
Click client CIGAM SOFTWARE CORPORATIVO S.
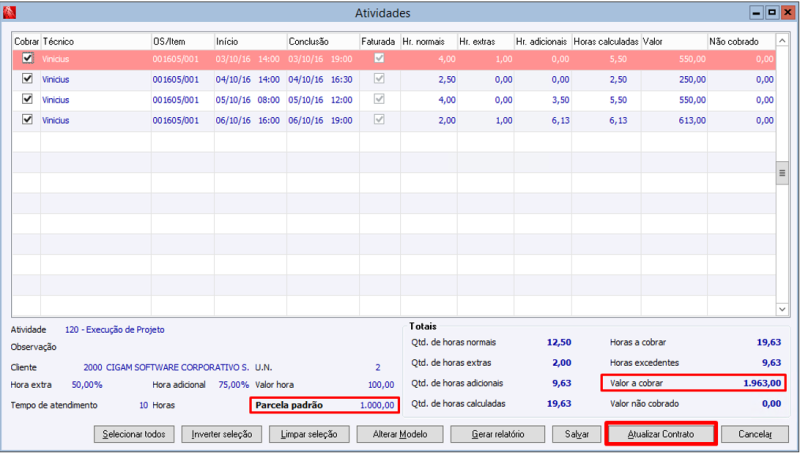pos(178,367)
